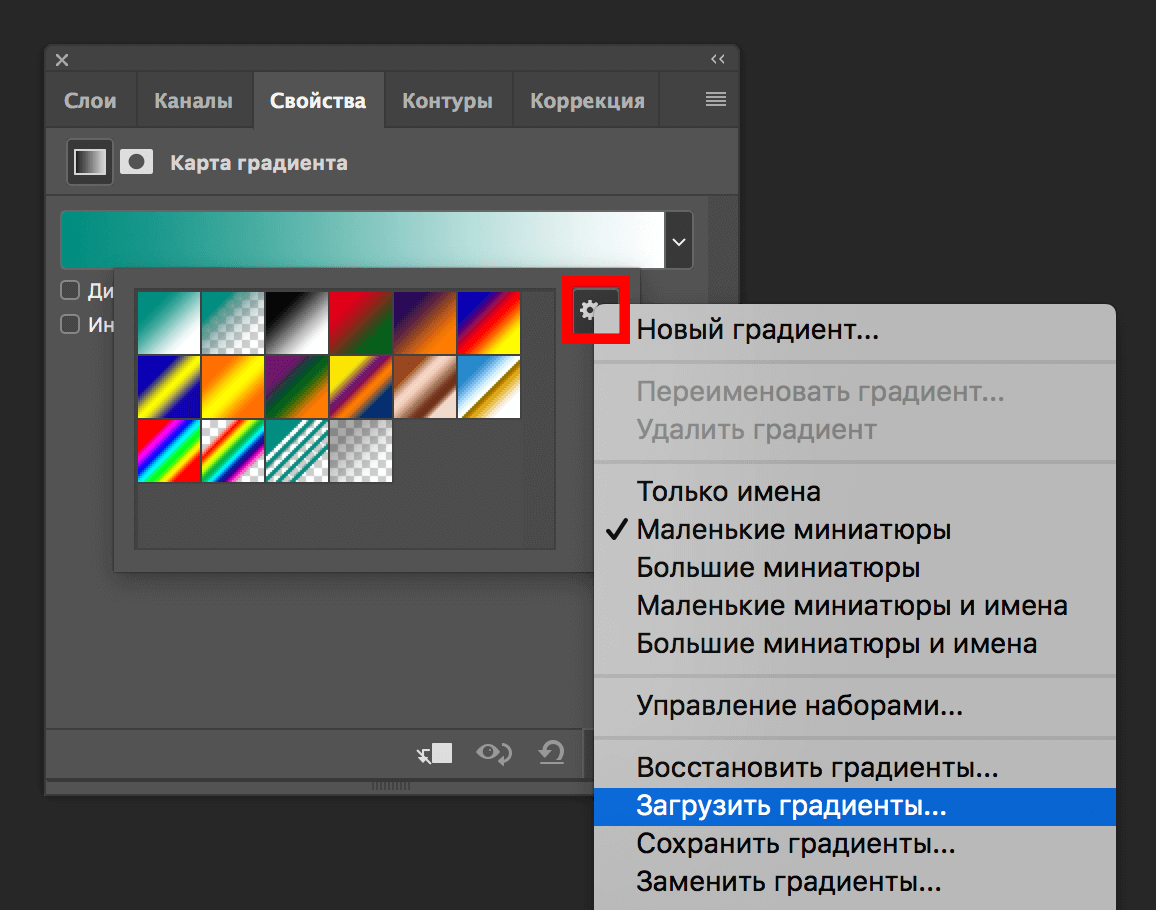Open the gradient dropdown arrow
The height and width of the screenshot is (910, 1156).
(x=678, y=240)
